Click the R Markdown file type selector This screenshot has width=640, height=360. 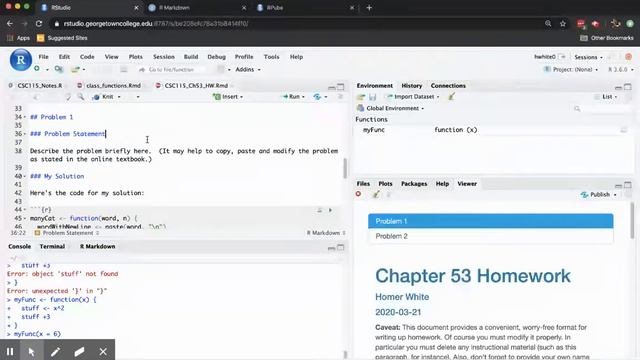(326, 233)
